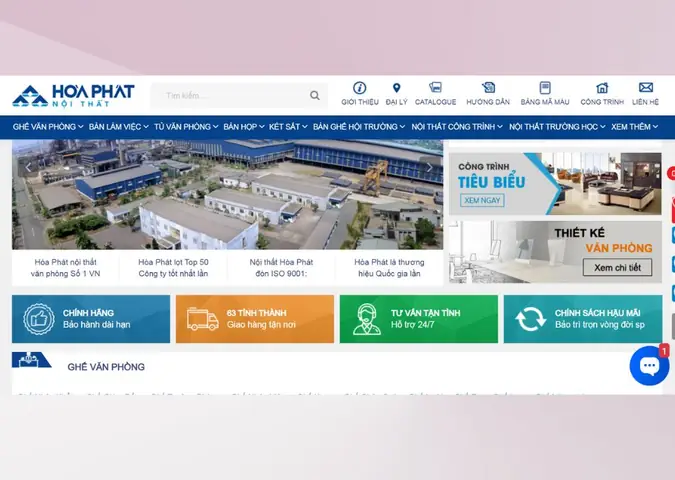The image size is (675, 480).
Task: Go to next banner slide arrow
Action: point(429,167)
